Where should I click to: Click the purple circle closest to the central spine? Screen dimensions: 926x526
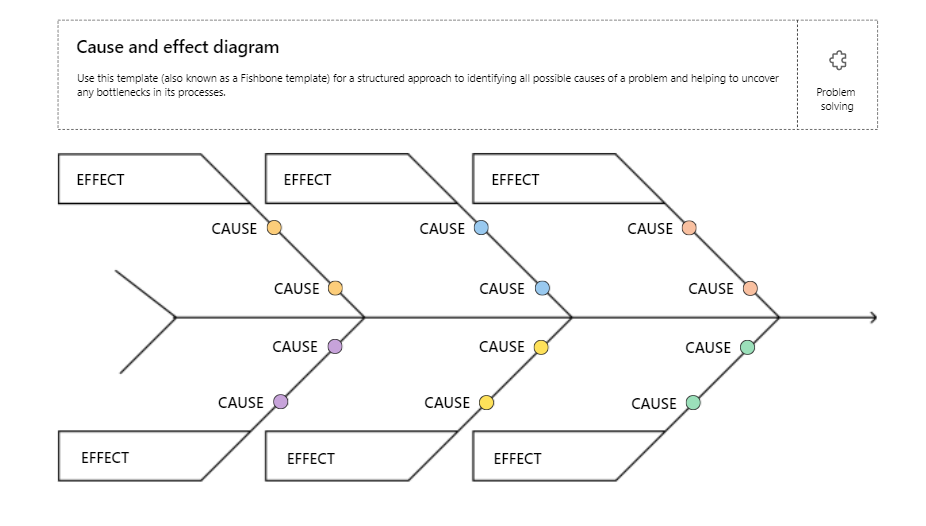pyautogui.click(x=335, y=347)
